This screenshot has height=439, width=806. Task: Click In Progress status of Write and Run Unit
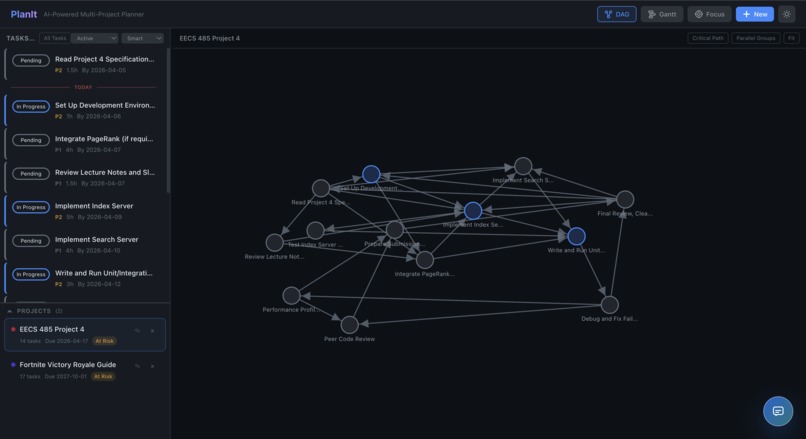[x=31, y=274]
